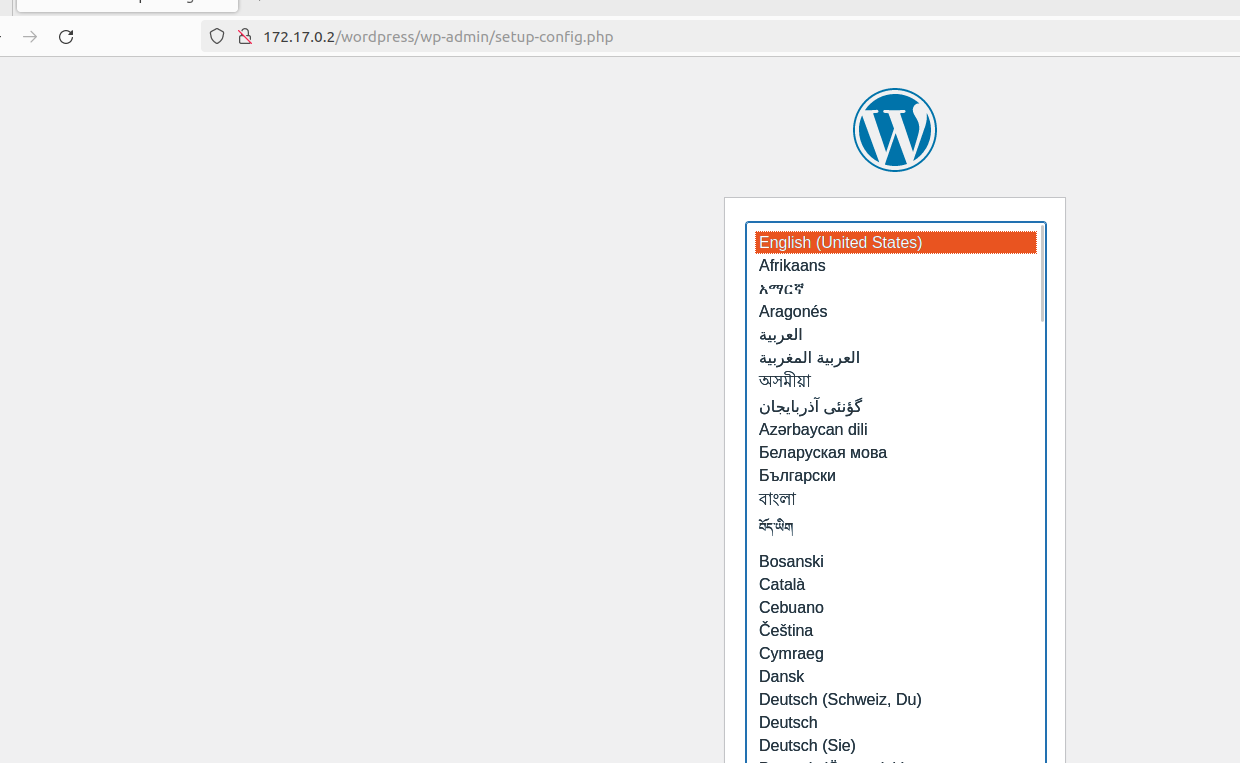This screenshot has height=763, width=1240.
Task: Select Cymraeg language option
Action: point(895,654)
